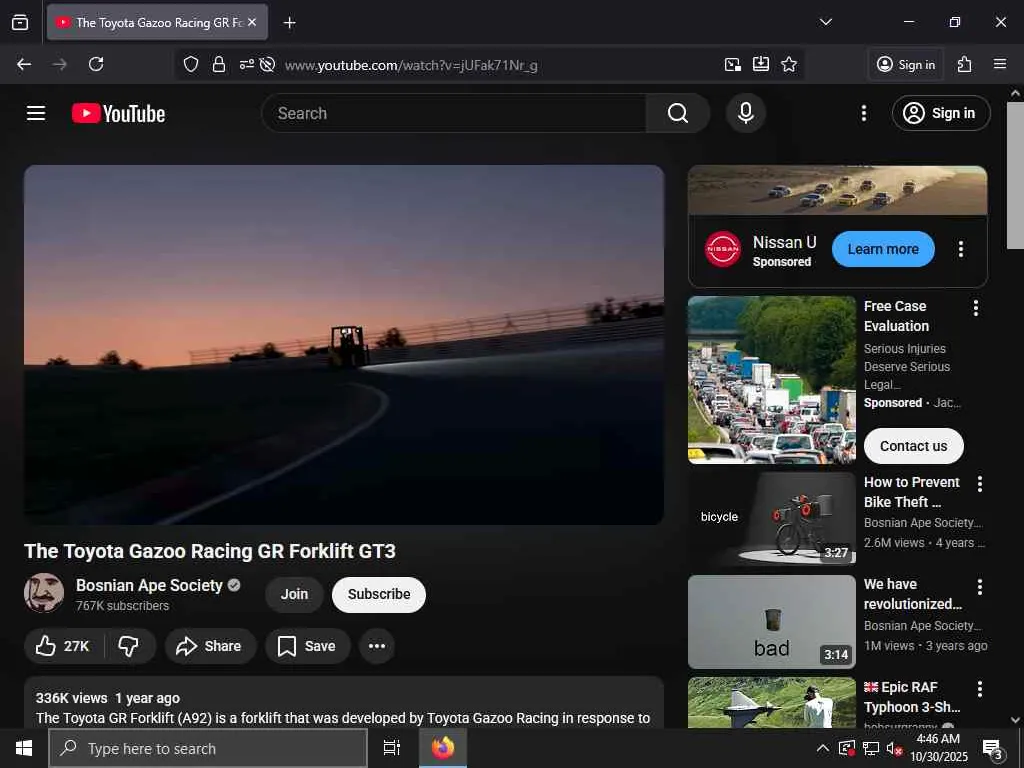Screen dimensions: 1024x768
Task: Bookmark this page with star icon
Action: 789,64
